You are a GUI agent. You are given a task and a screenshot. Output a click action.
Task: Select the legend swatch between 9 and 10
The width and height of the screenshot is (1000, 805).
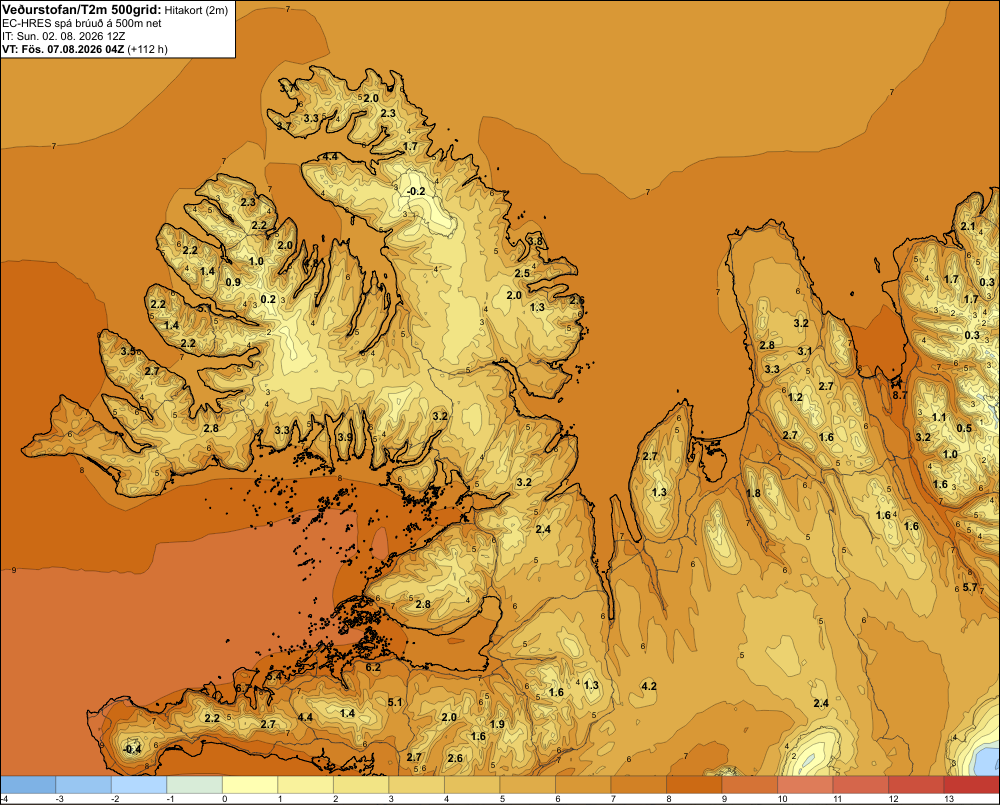click(x=749, y=785)
